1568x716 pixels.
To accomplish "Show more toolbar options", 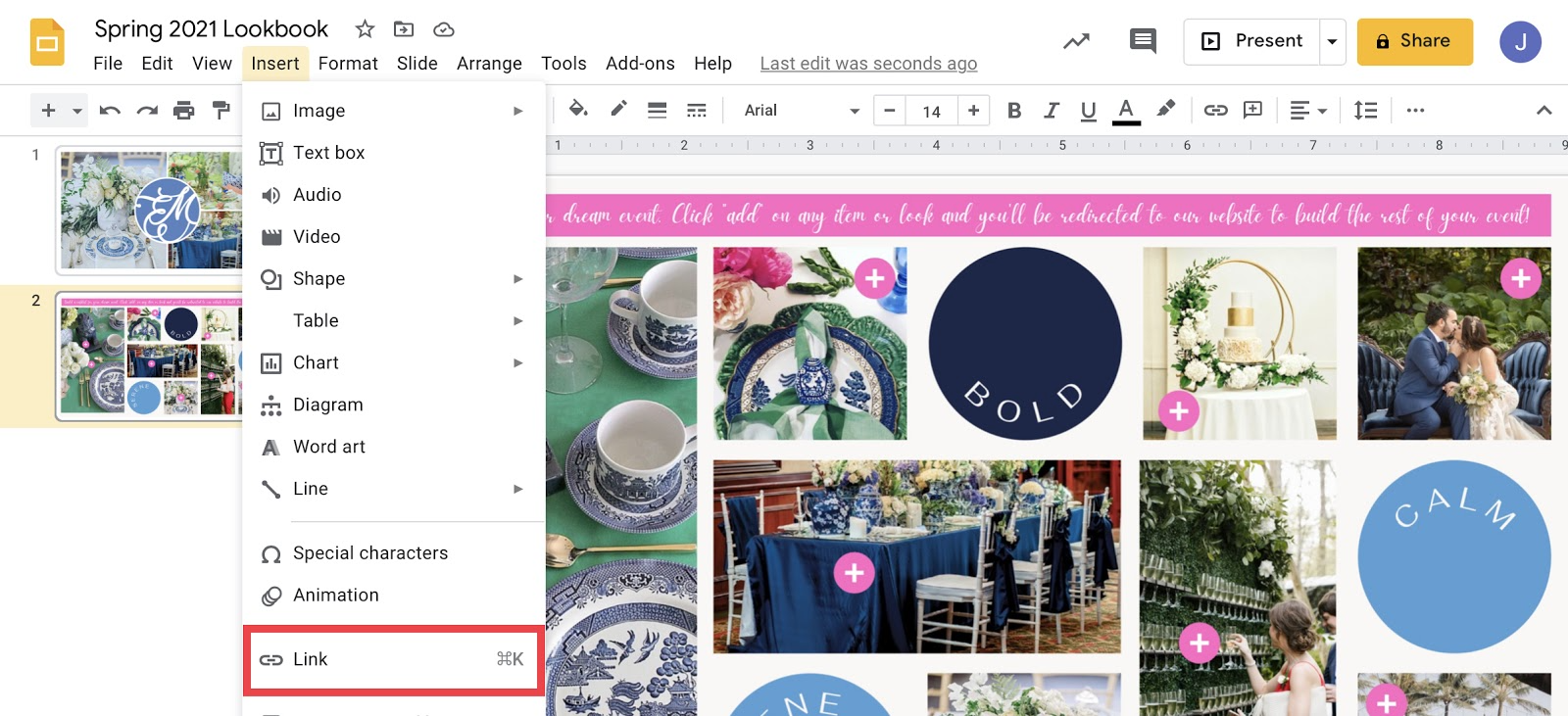I will [x=1415, y=111].
